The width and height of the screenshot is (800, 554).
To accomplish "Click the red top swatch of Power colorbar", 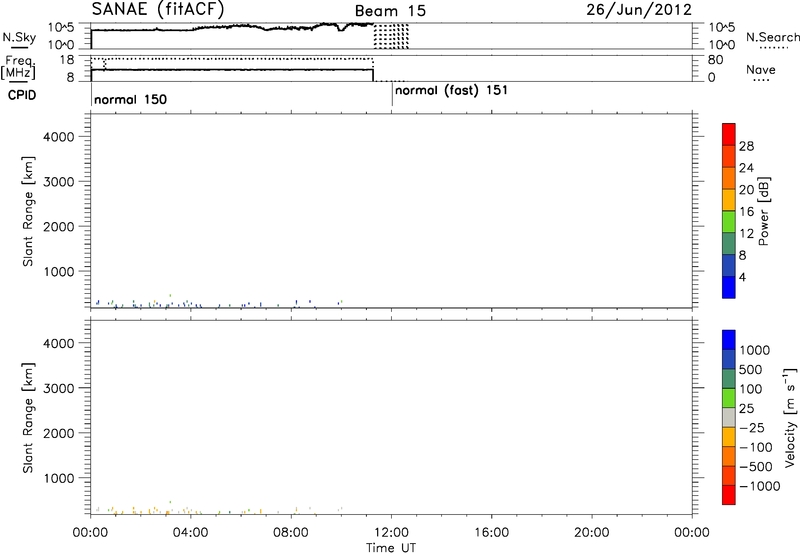I will [x=729, y=134].
